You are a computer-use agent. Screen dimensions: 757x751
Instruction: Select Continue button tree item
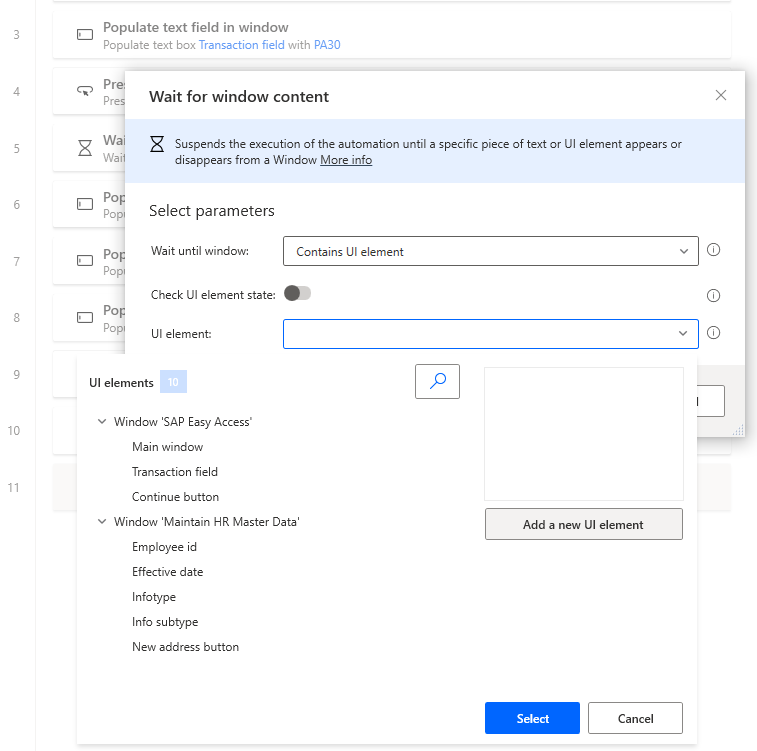pos(175,497)
